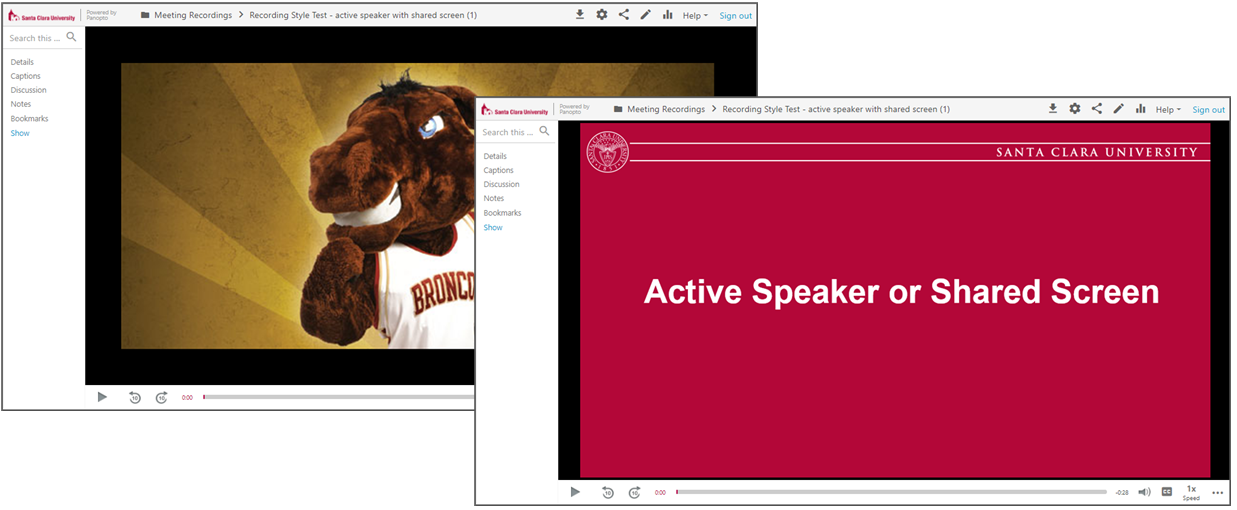Screen dimensions: 1237x510
Task: Click download icon in the front window
Action: (1053, 109)
